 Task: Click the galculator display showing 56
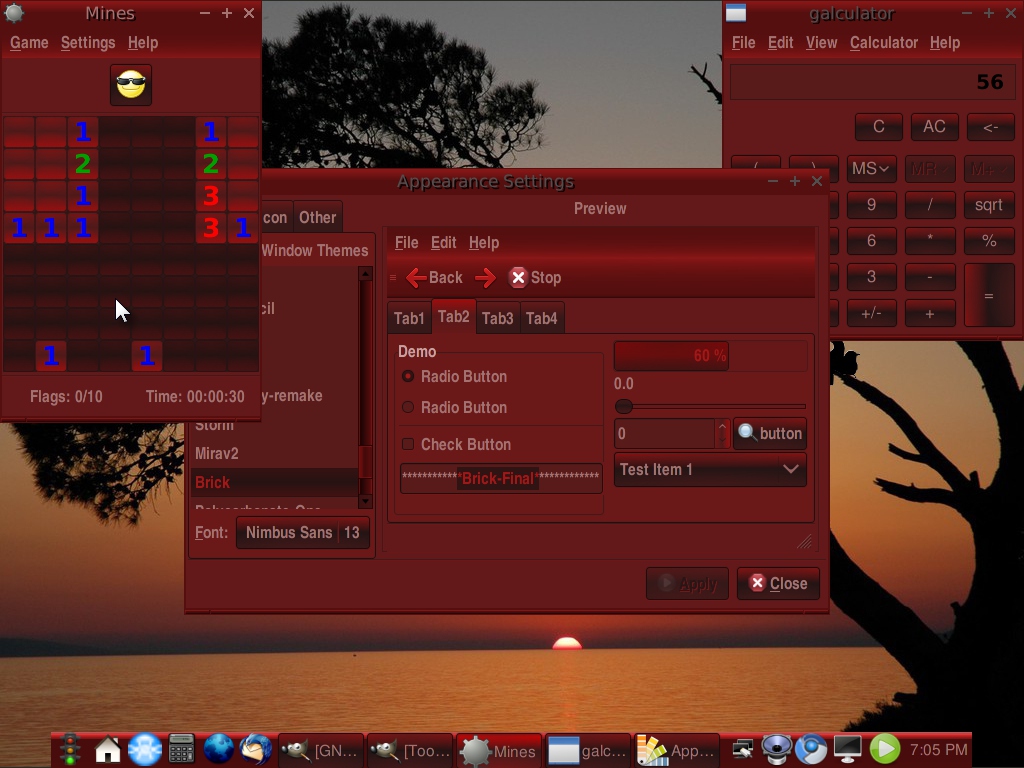[x=872, y=82]
